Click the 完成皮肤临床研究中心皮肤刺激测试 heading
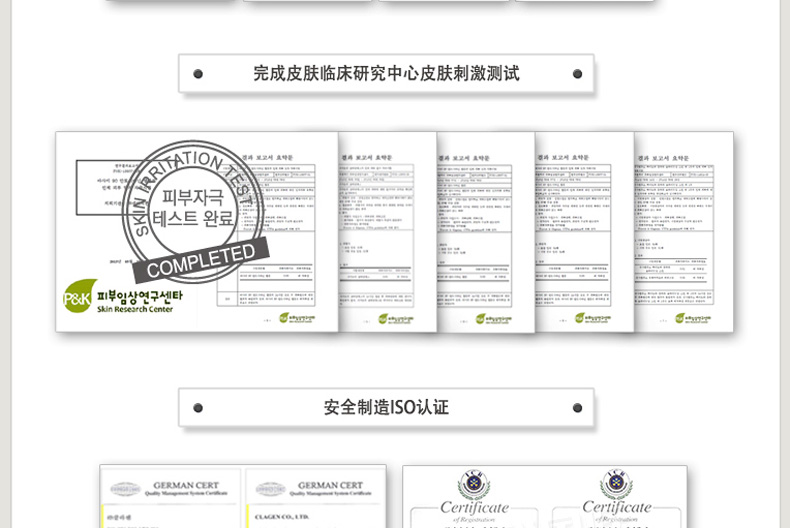This screenshot has height=528, width=790. pos(386,74)
